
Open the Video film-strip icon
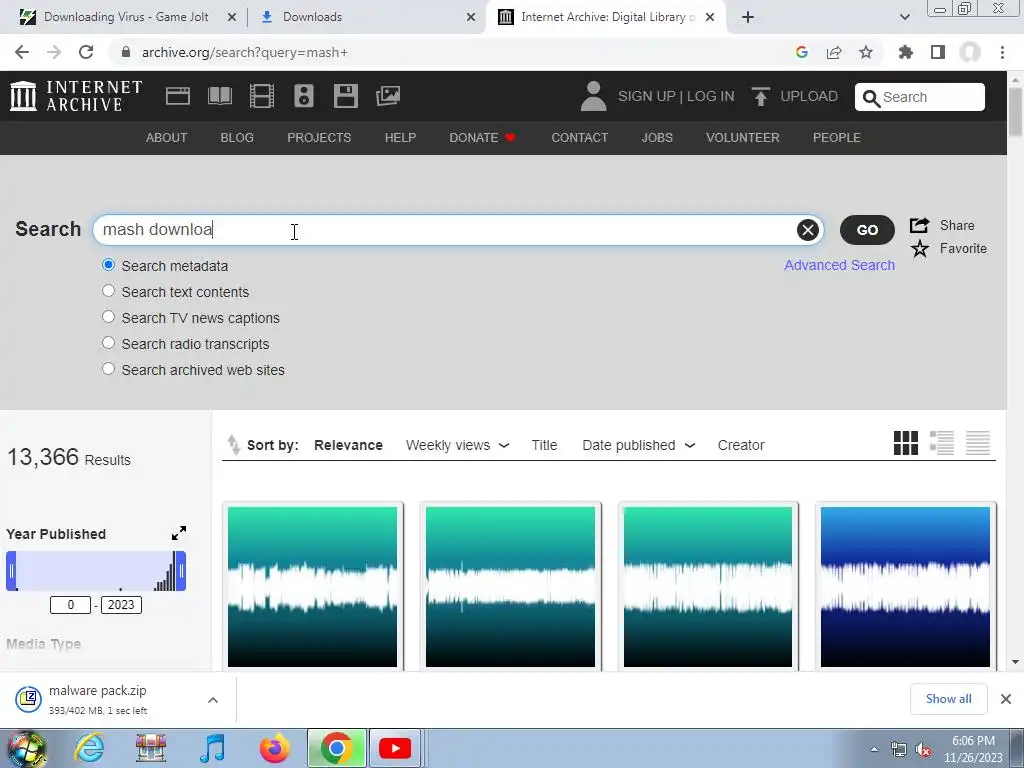point(262,96)
